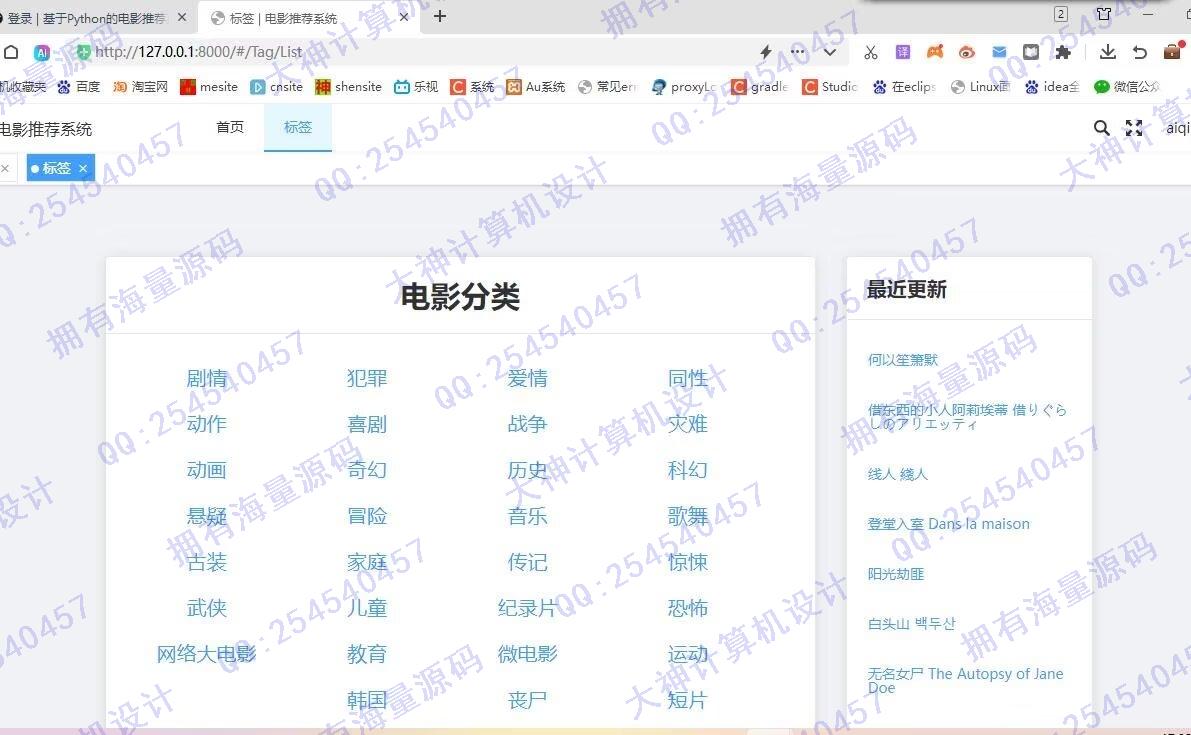
Task: Open the 悬疑 movie category
Action: [207, 516]
